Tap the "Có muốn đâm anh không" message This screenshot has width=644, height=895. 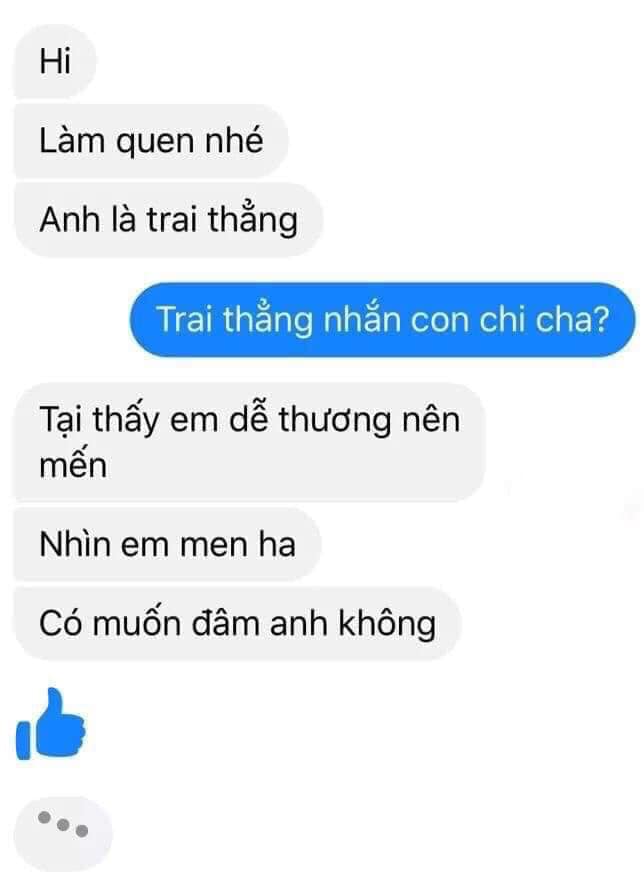point(237,623)
